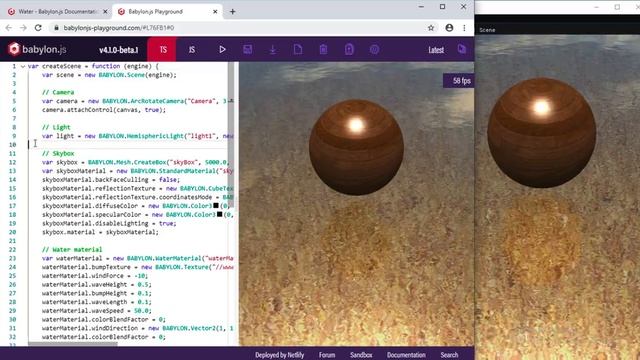640x360 pixels.
Task: Click the Scene title in the right window
Action: (x=487, y=30)
